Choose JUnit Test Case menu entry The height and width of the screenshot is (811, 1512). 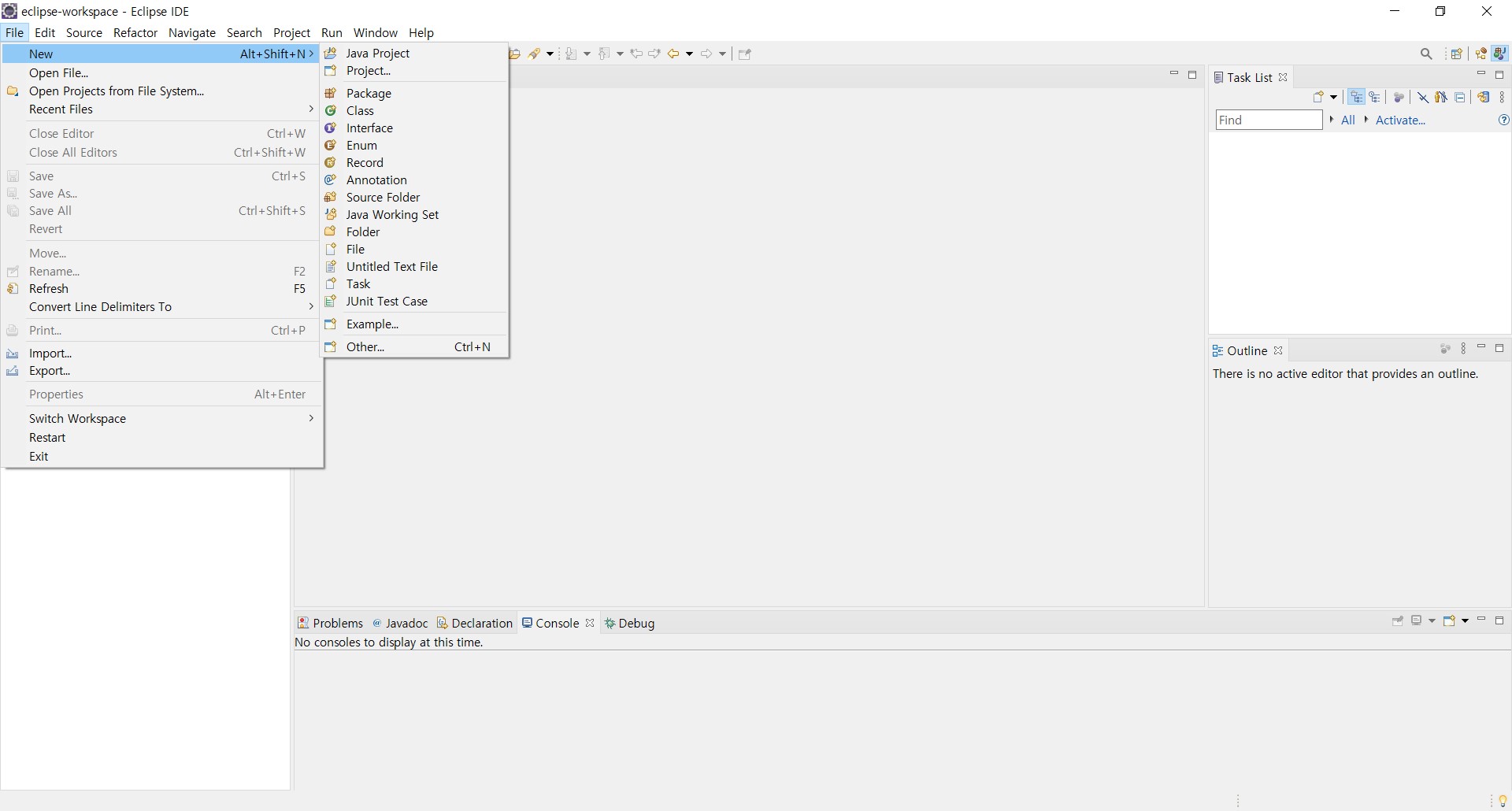(x=414, y=302)
